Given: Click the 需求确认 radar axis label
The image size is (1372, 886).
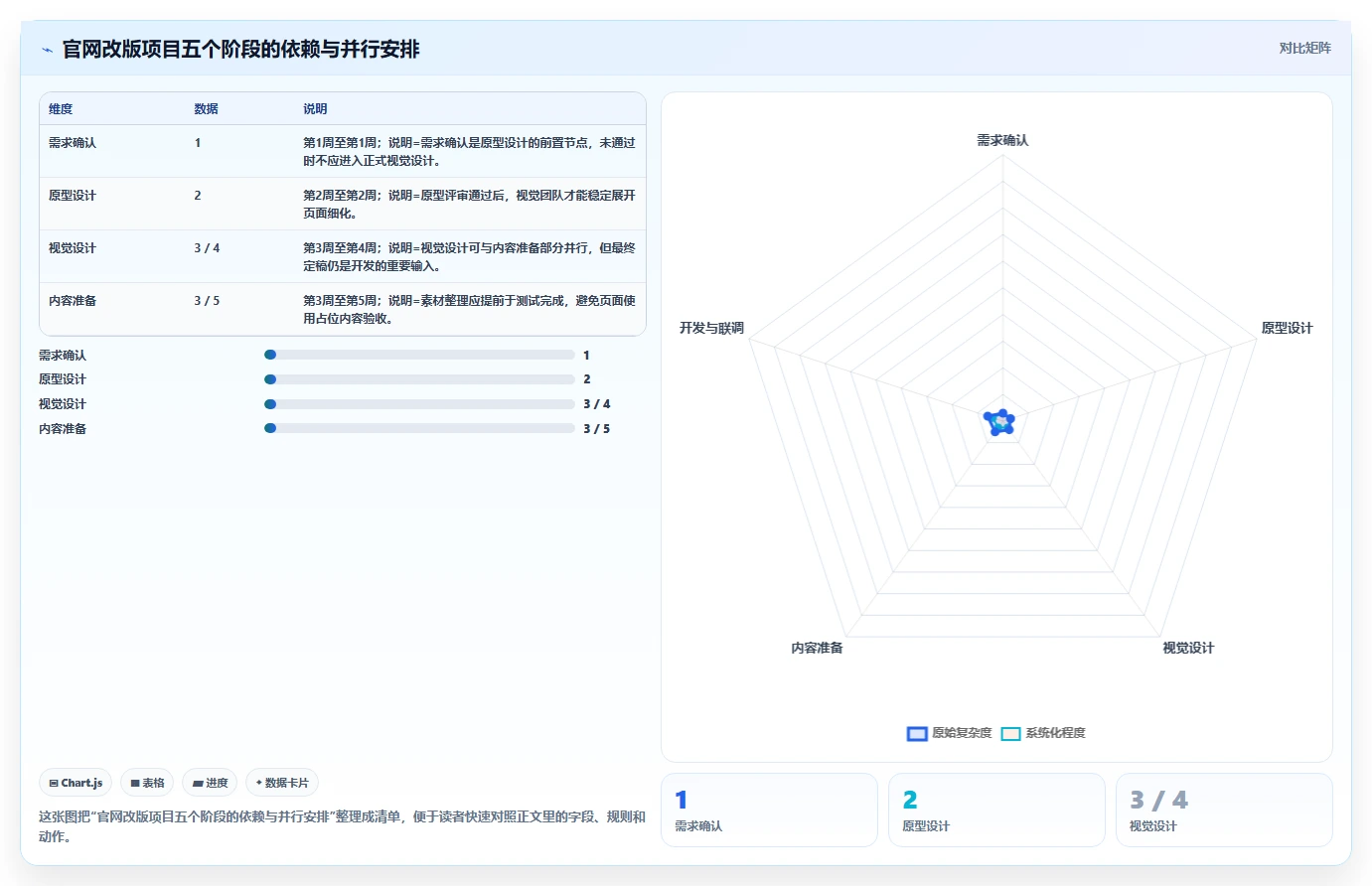Looking at the screenshot, I should (x=1002, y=140).
